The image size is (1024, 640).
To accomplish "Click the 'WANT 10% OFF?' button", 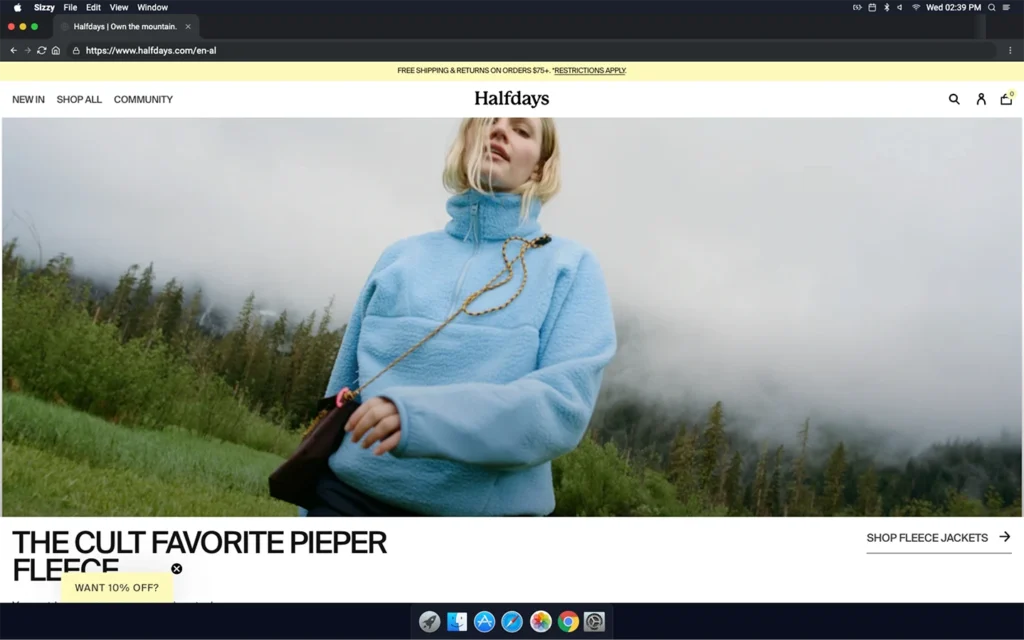I will coord(117,588).
